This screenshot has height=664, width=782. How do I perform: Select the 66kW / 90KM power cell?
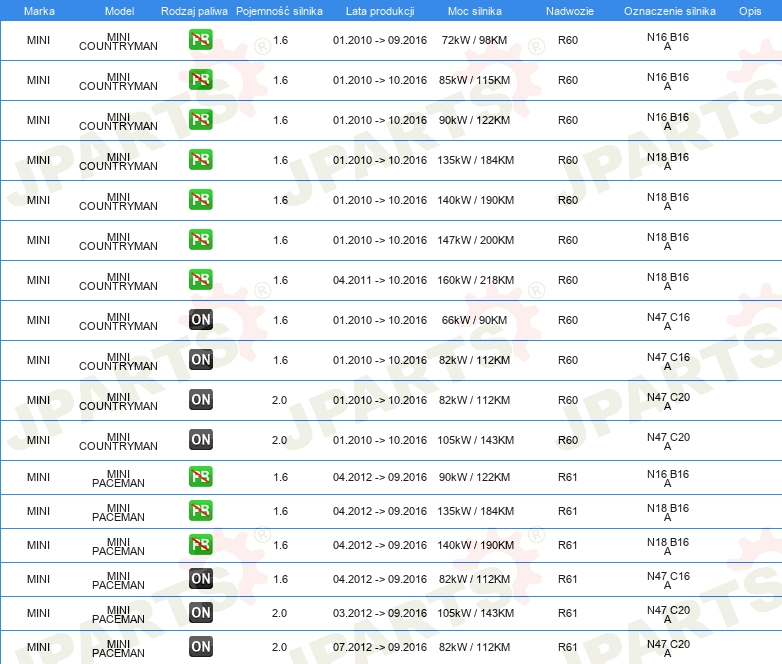[x=474, y=320]
